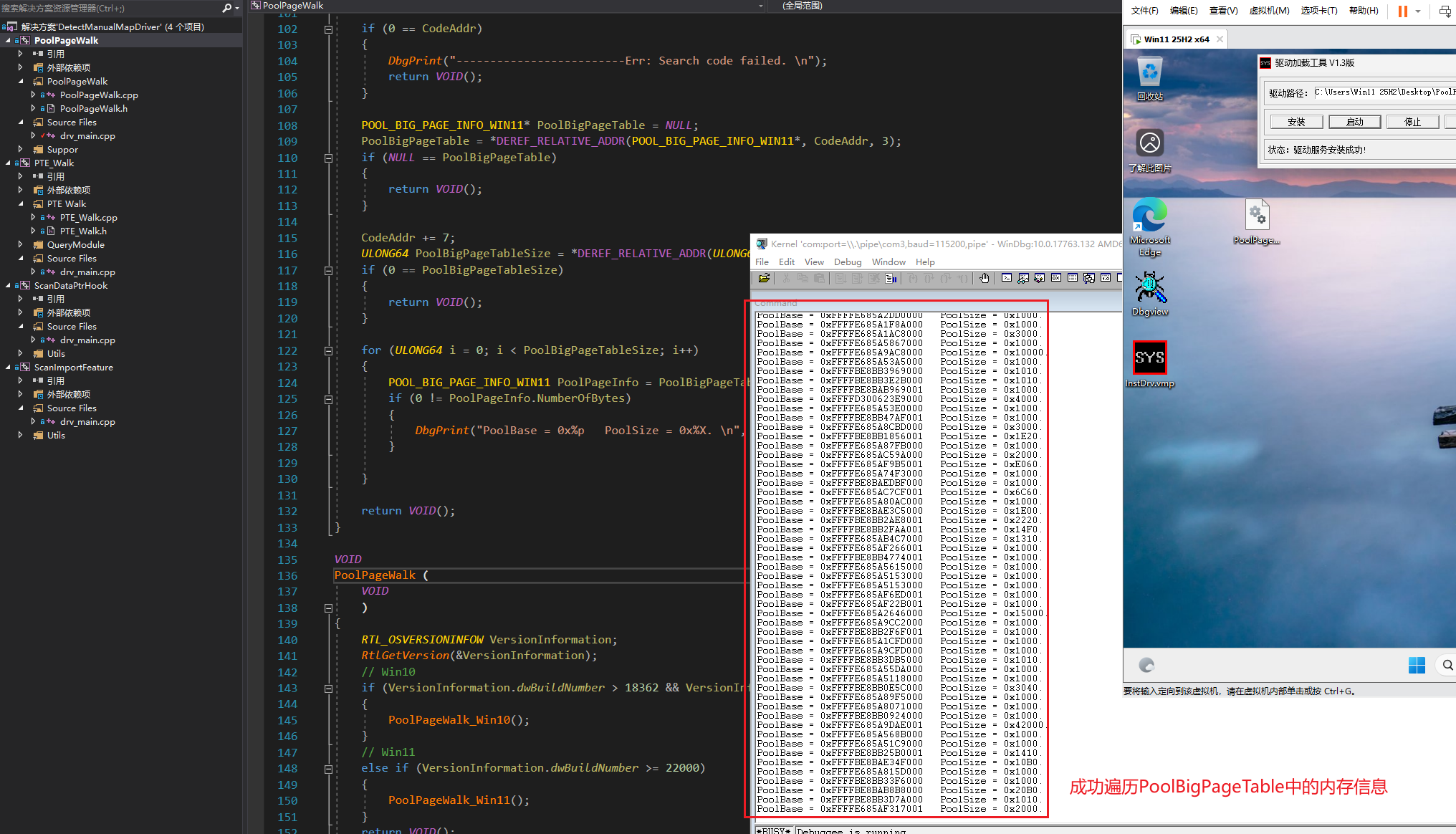This screenshot has height=834, width=1456.
Task: Click the 启动 button in driver loader
Action: [x=1354, y=122]
